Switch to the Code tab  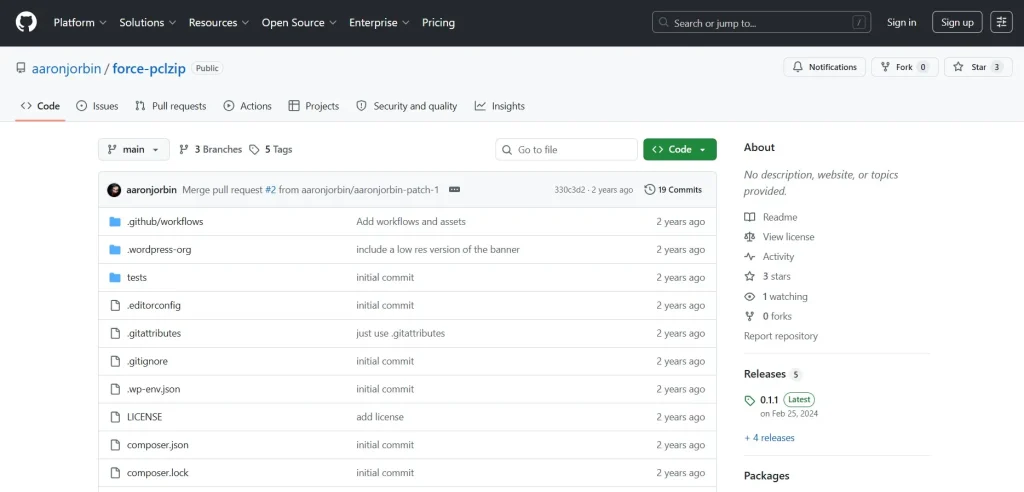40,106
